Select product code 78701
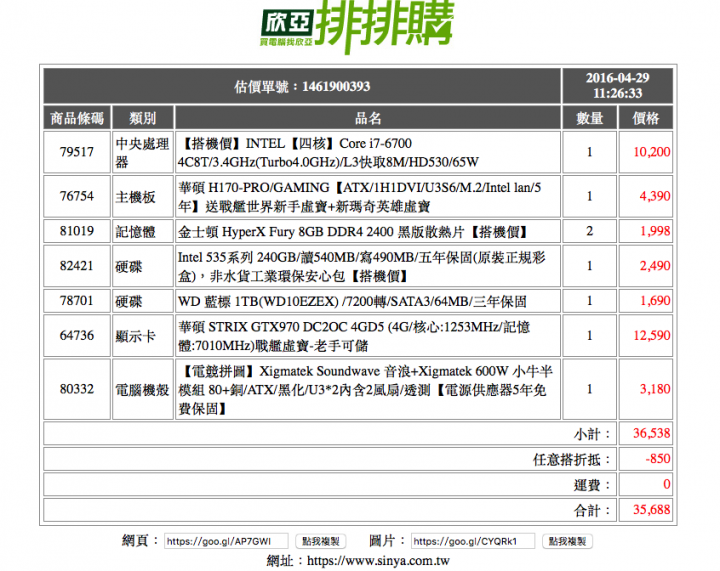The height and width of the screenshot is (571, 720). [x=77, y=301]
